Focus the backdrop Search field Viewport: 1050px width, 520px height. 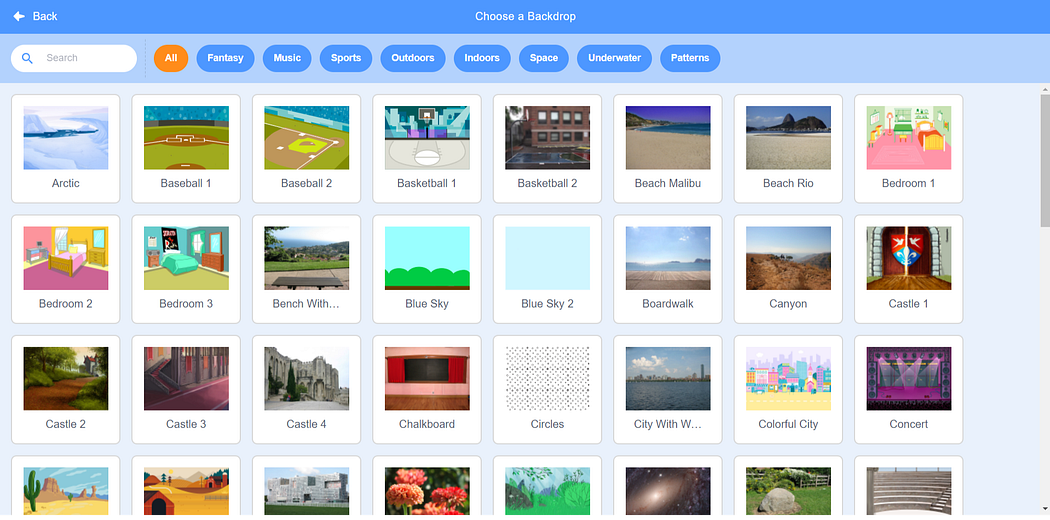click(74, 58)
